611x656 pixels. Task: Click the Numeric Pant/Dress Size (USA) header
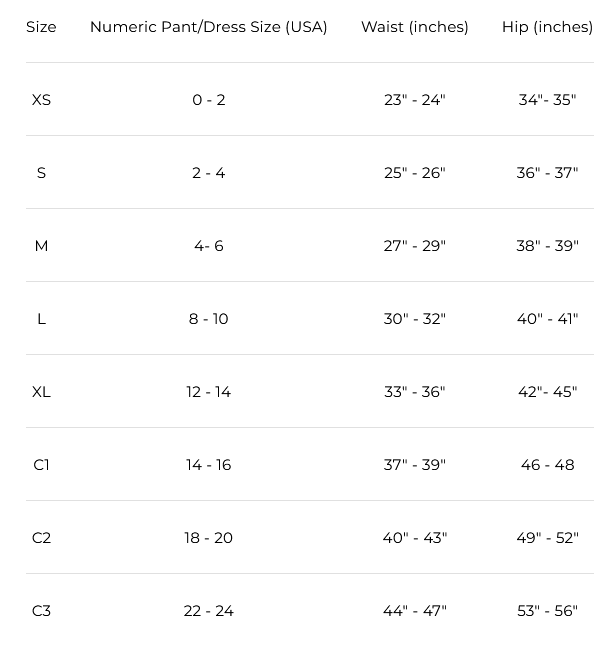click(x=209, y=27)
